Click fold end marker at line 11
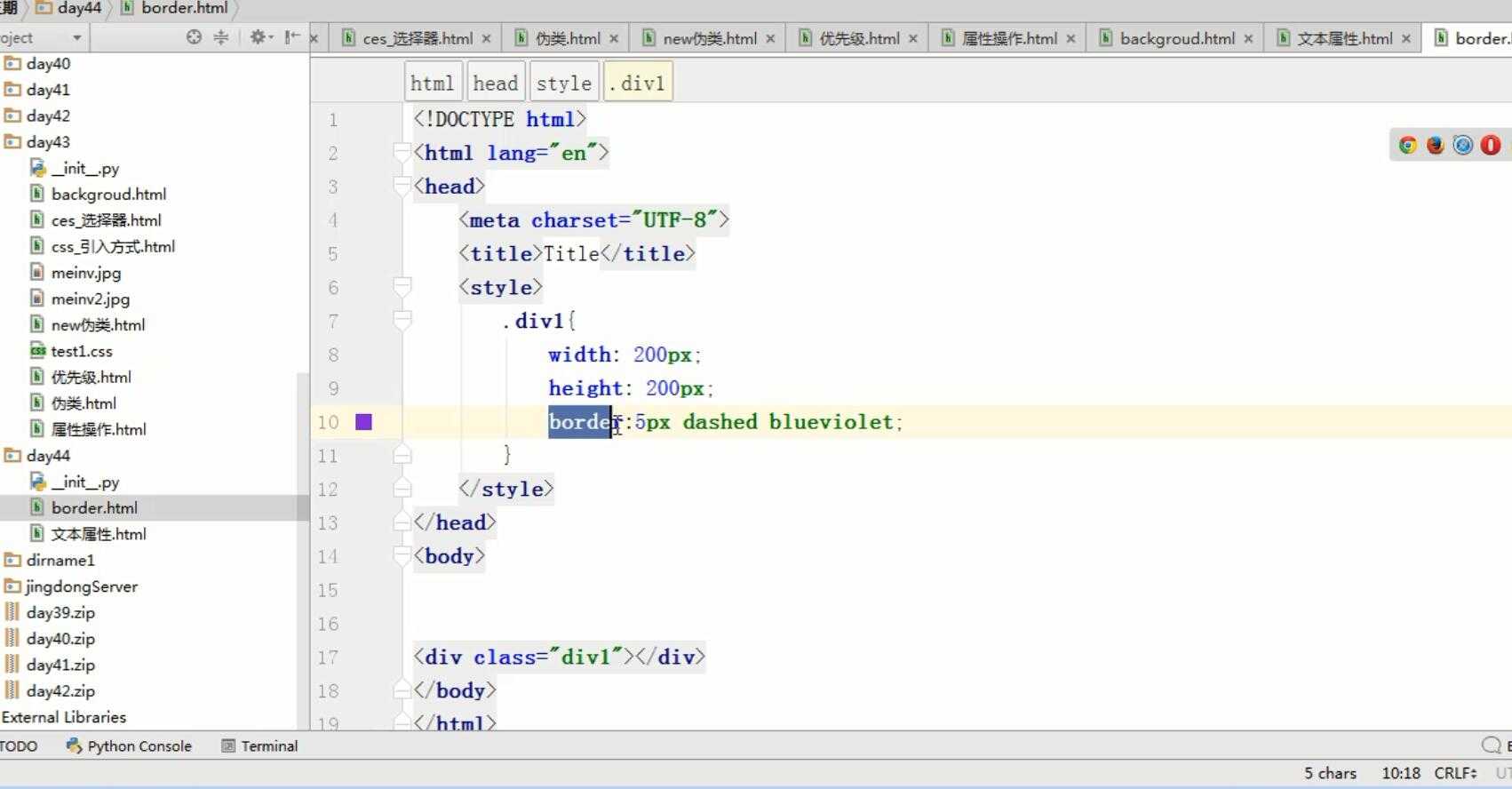This screenshot has height=789, width=1512. 402,455
